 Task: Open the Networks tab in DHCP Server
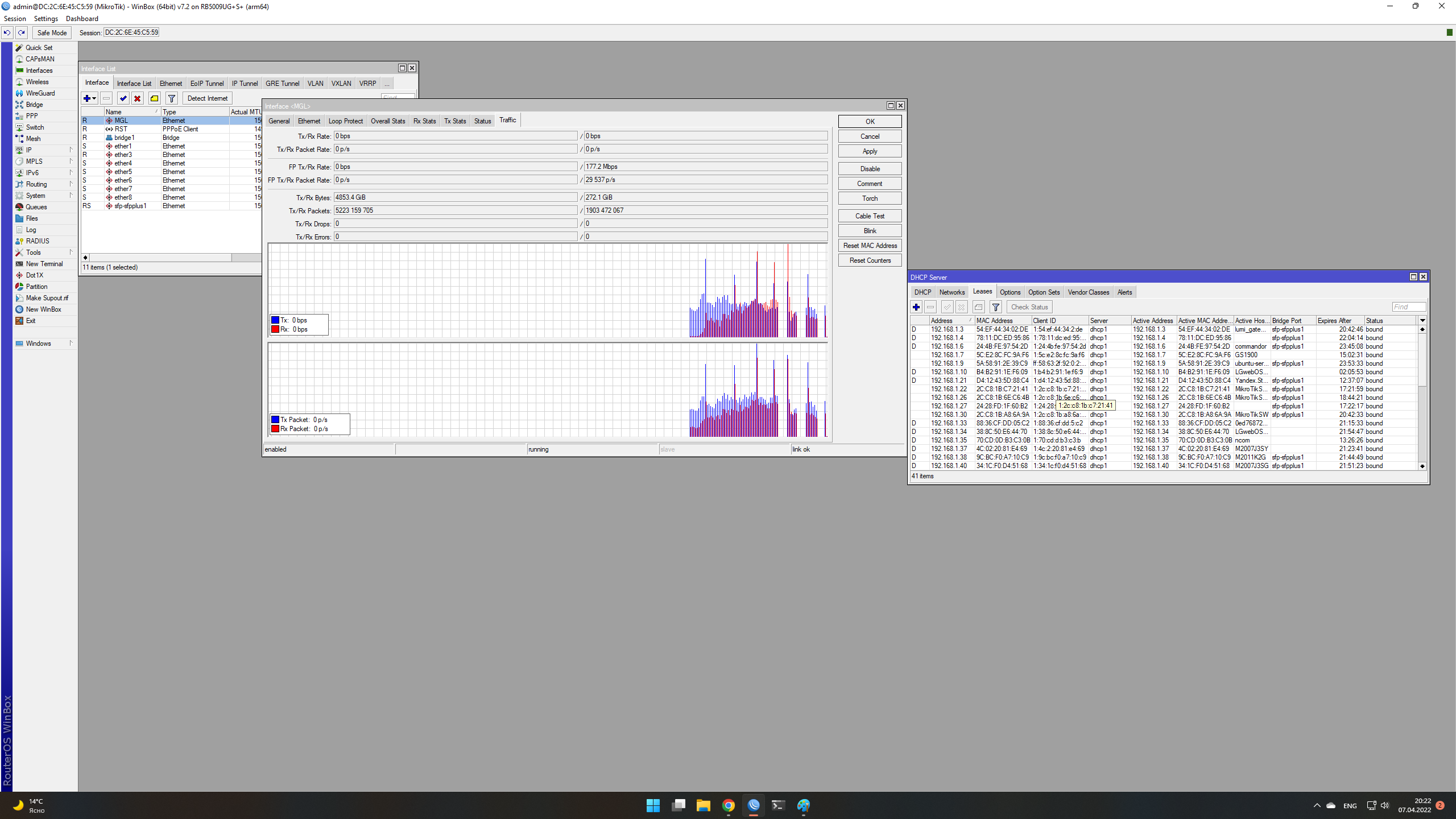pos(952,292)
